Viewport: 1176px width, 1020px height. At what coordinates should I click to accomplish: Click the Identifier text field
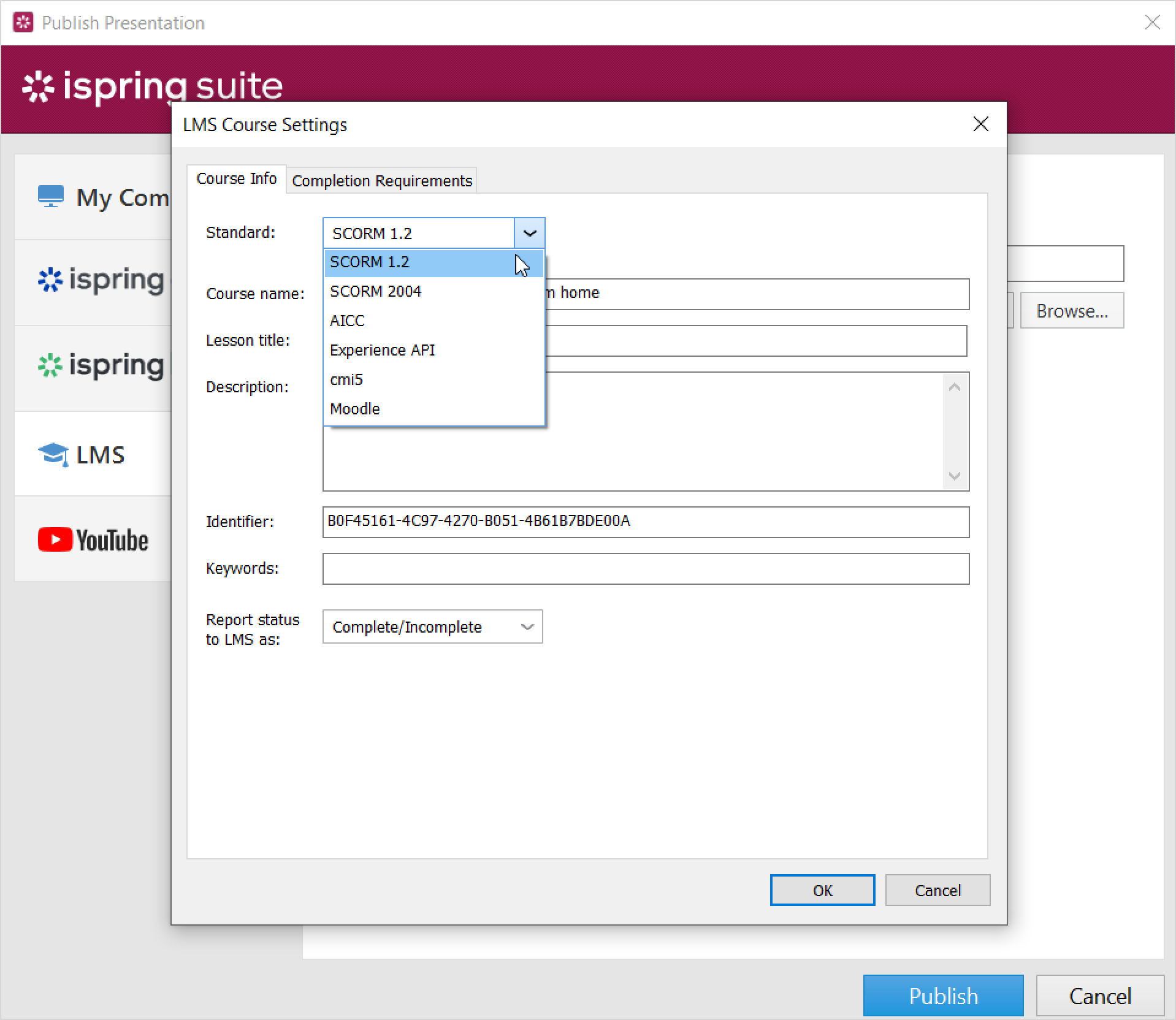[645, 522]
